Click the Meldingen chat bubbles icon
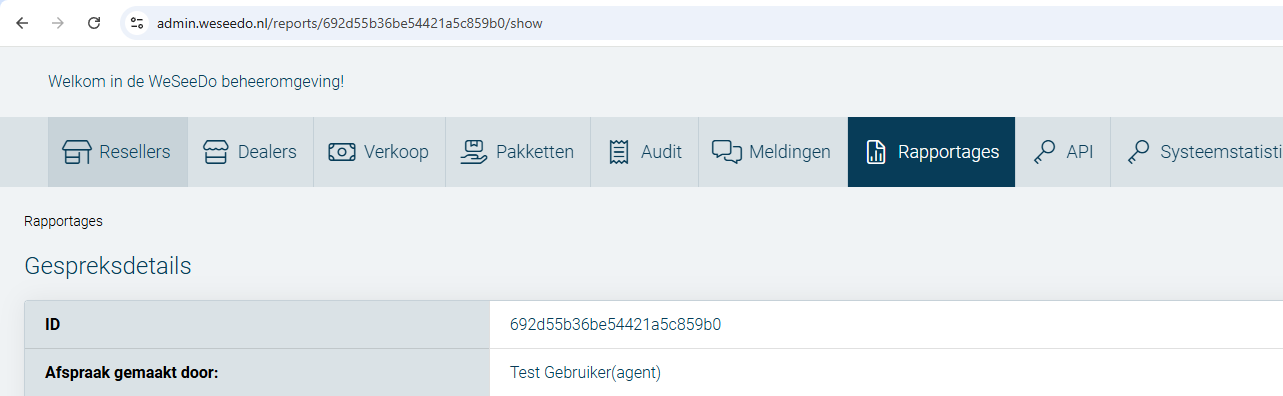Viewport: 1283px width, 396px height. (x=727, y=152)
